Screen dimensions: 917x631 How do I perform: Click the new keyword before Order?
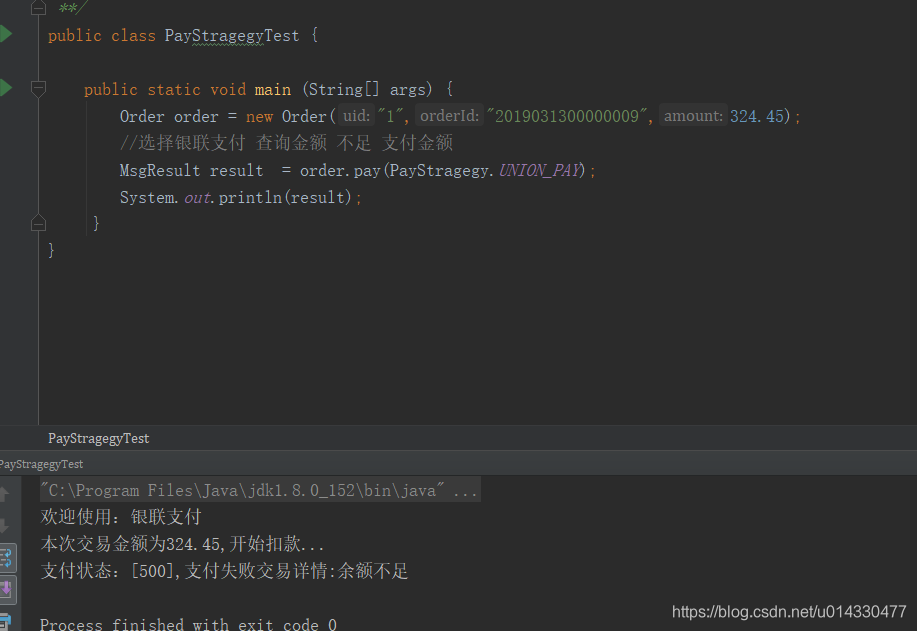point(259,117)
